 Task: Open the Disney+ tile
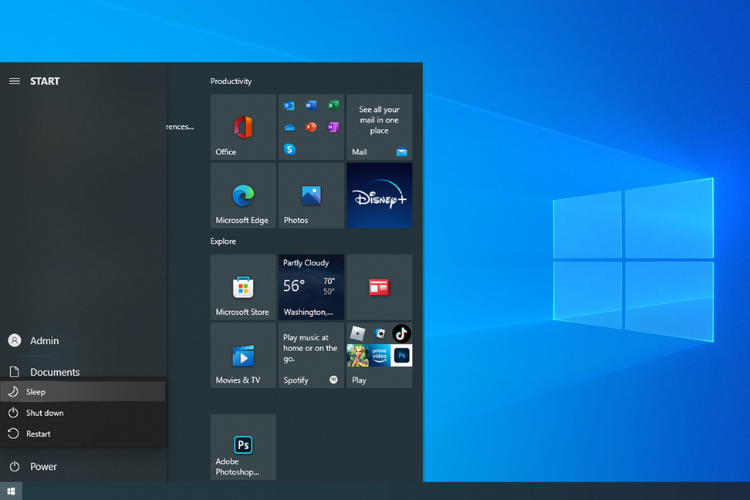click(379, 195)
